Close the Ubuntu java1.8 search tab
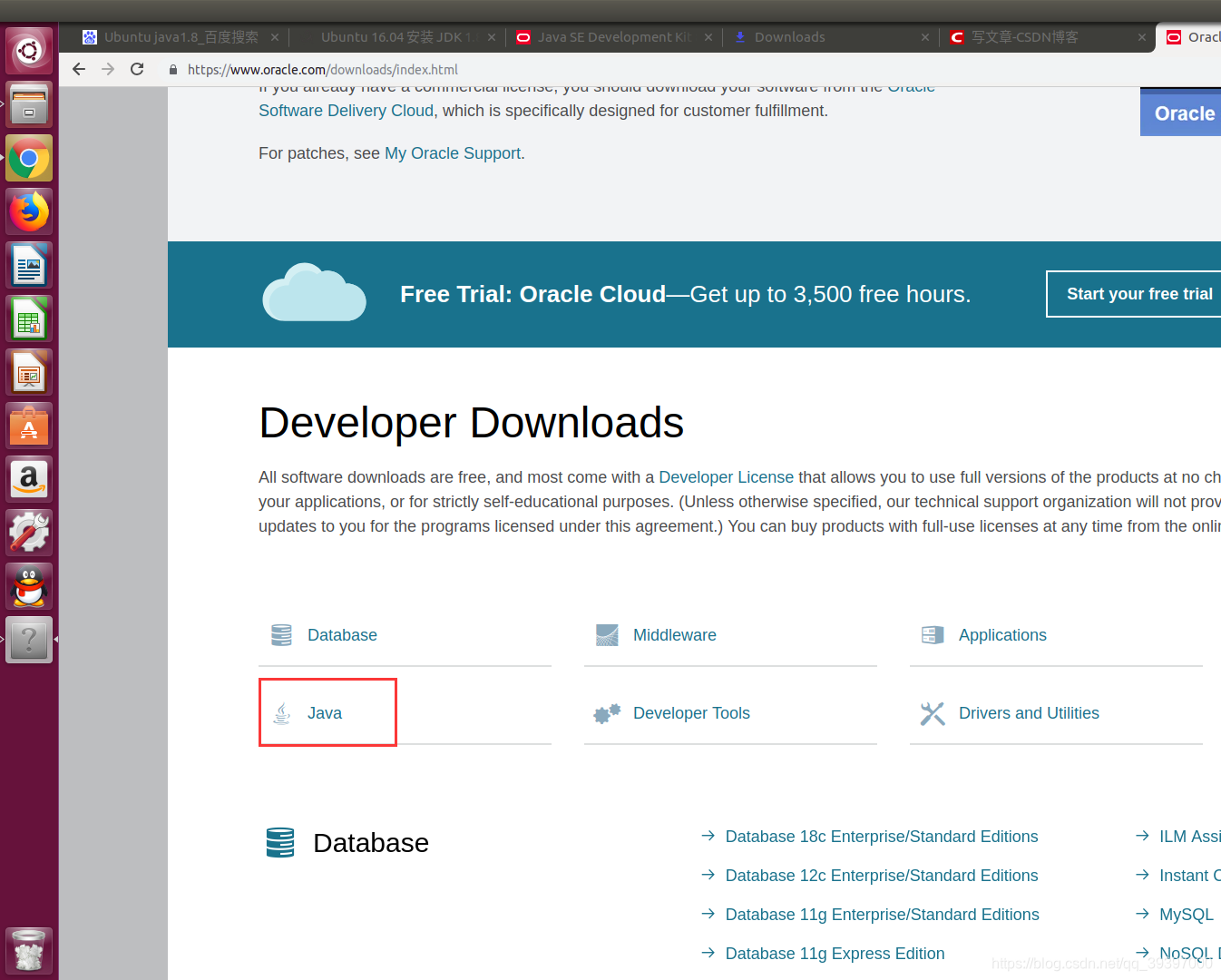The image size is (1221, 980). 275,37
